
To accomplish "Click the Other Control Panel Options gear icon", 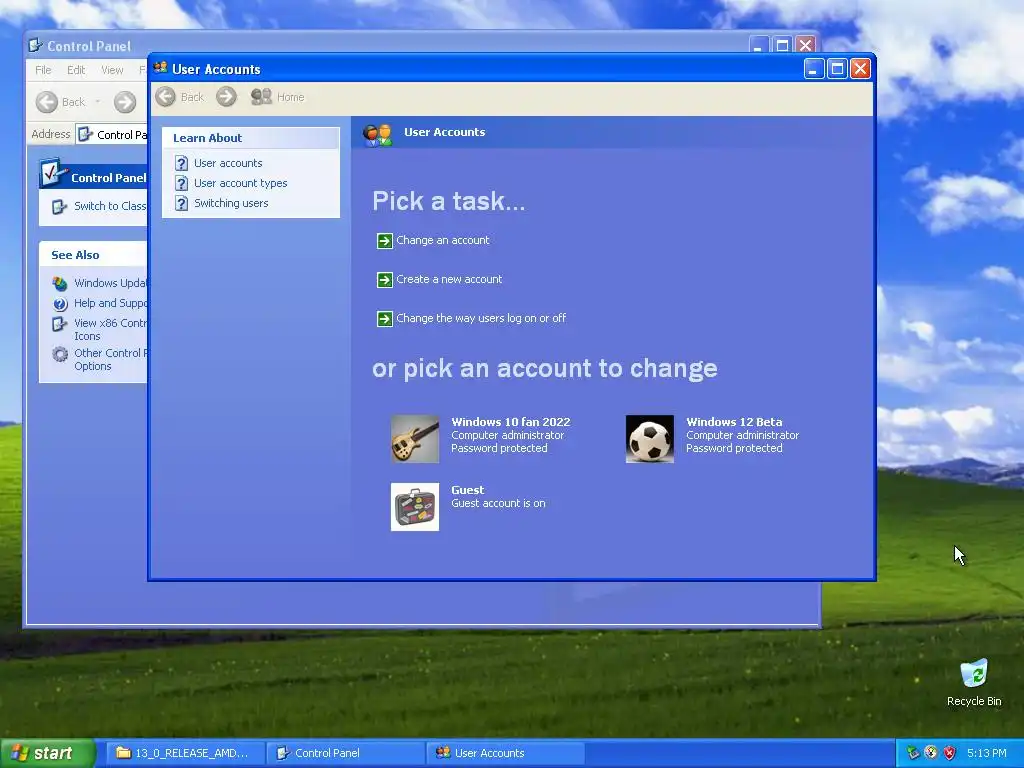I will [x=60, y=354].
